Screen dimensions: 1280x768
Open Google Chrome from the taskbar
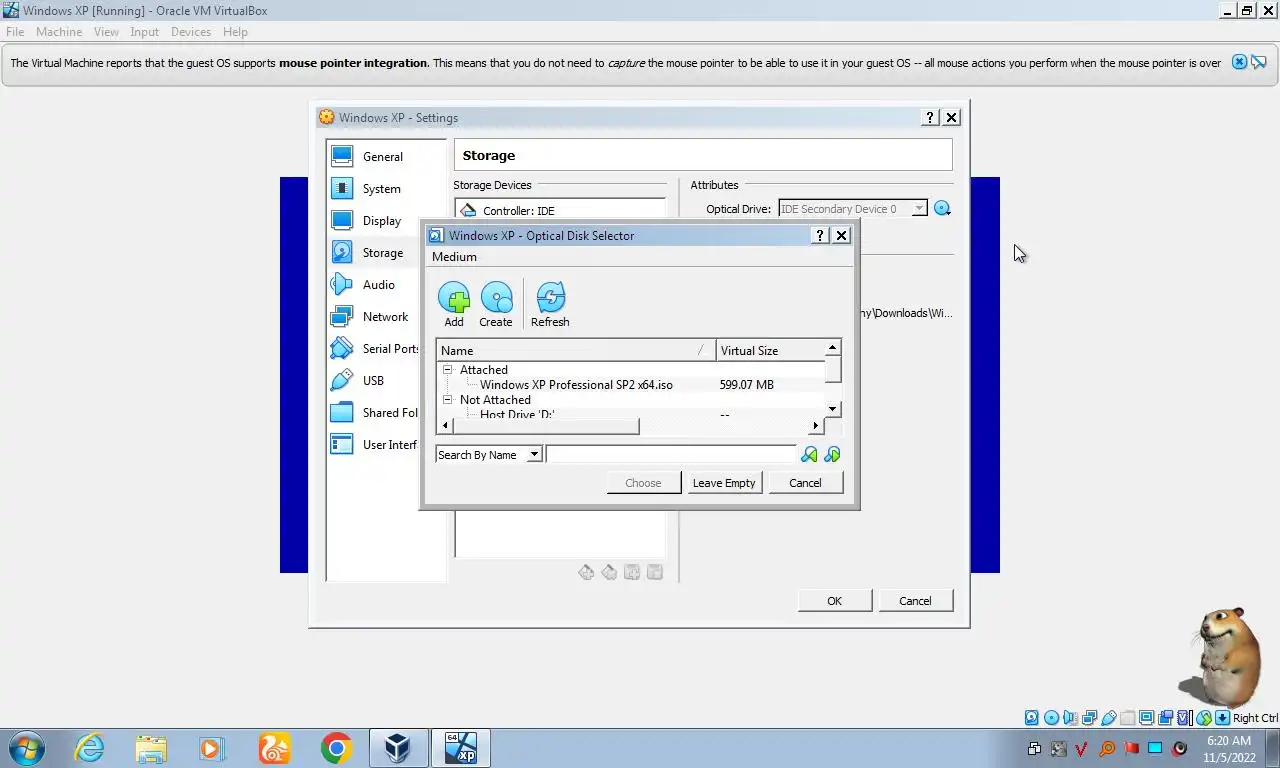(336, 748)
